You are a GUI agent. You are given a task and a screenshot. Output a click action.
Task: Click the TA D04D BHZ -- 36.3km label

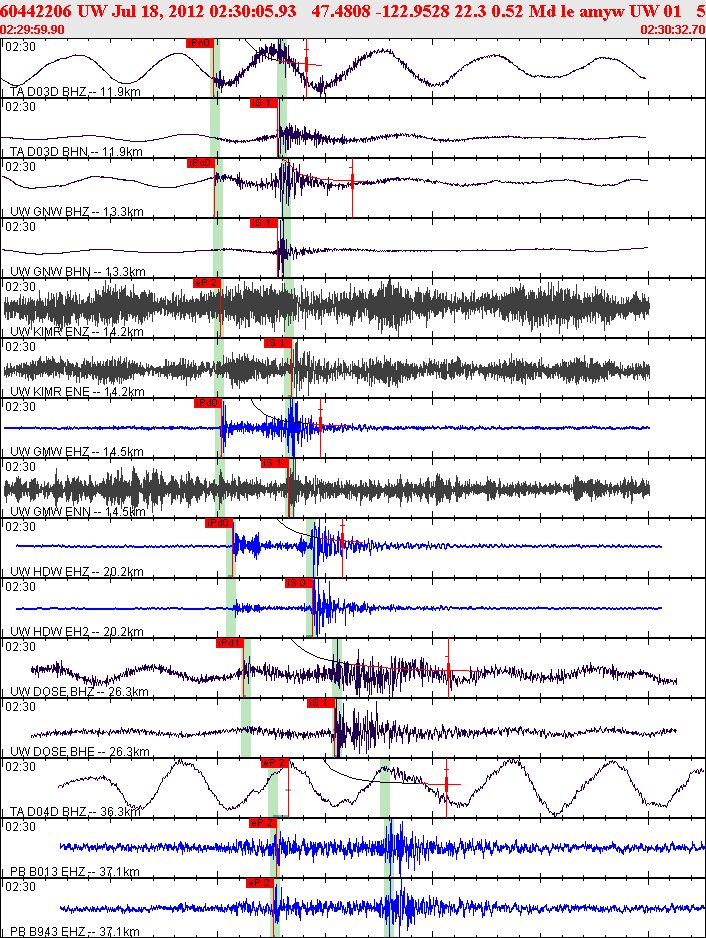tap(75, 812)
